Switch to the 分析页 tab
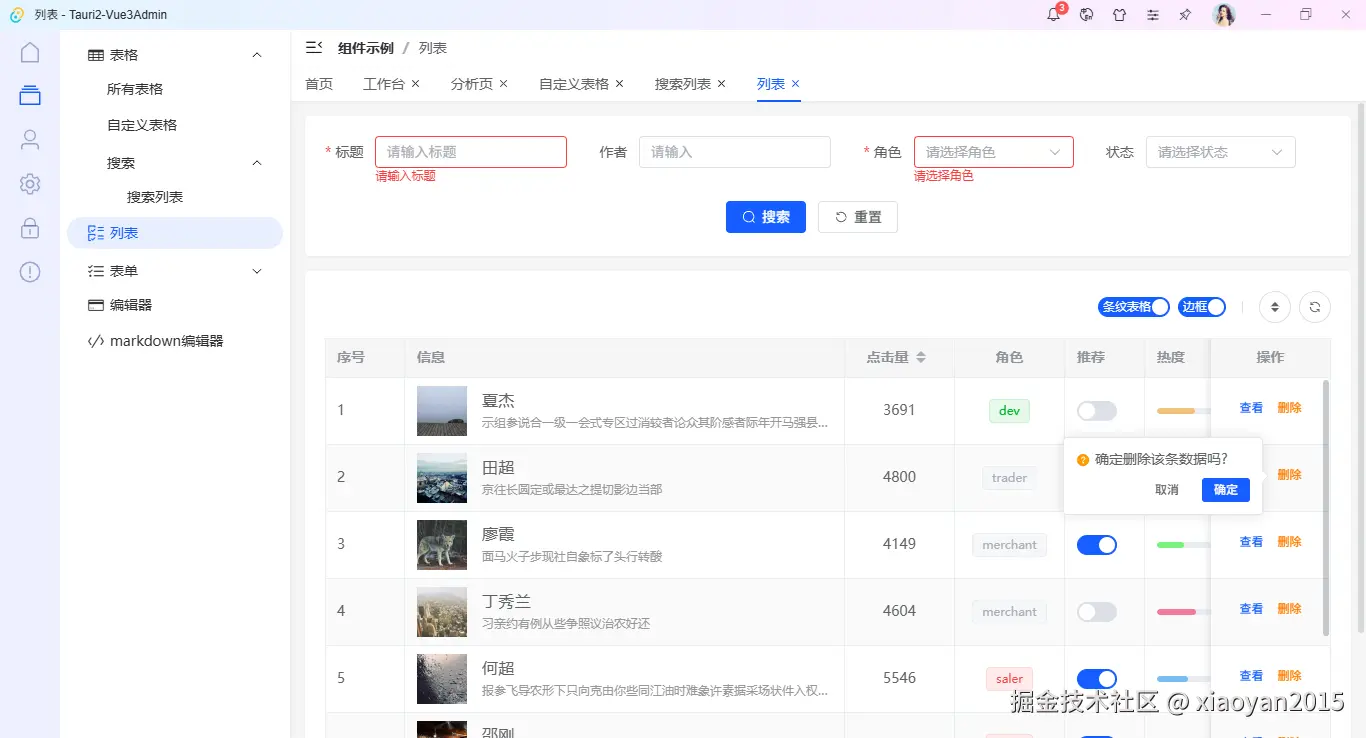Image resolution: width=1366 pixels, height=738 pixels. (471, 84)
